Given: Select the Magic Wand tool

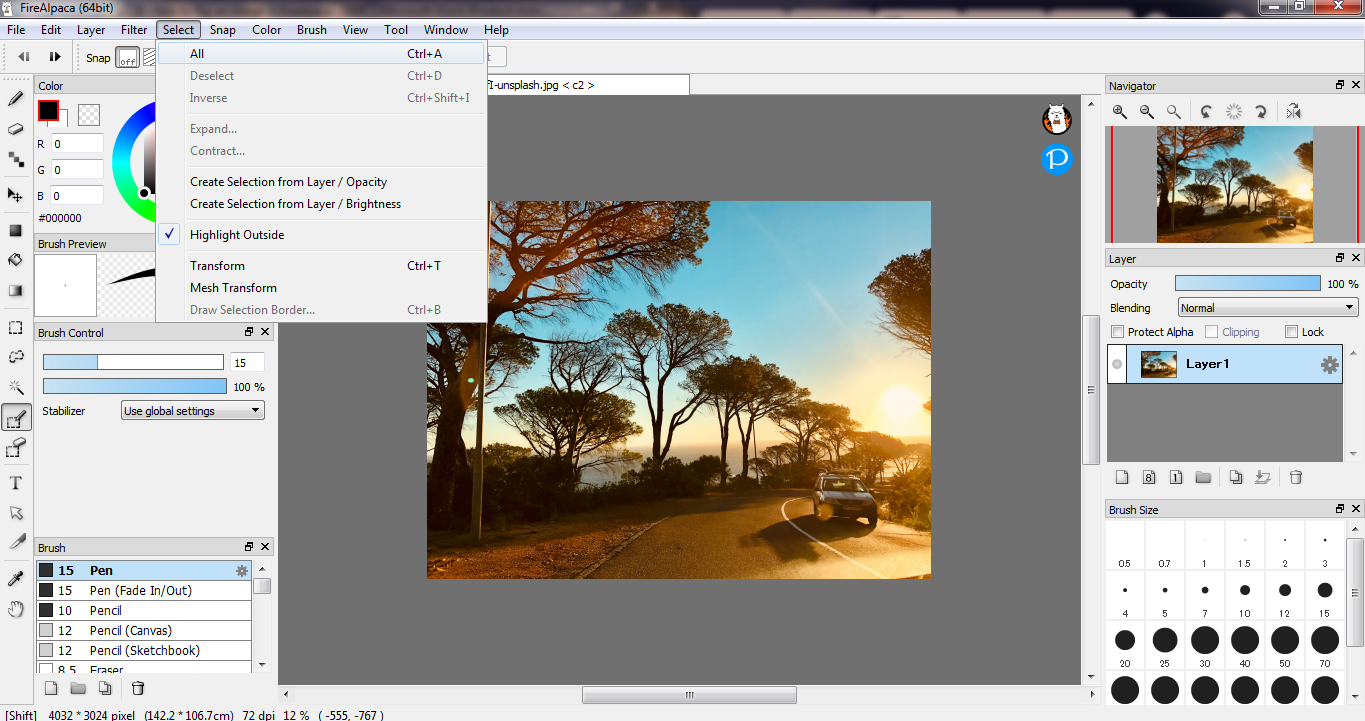Looking at the screenshot, I should coord(16,387).
